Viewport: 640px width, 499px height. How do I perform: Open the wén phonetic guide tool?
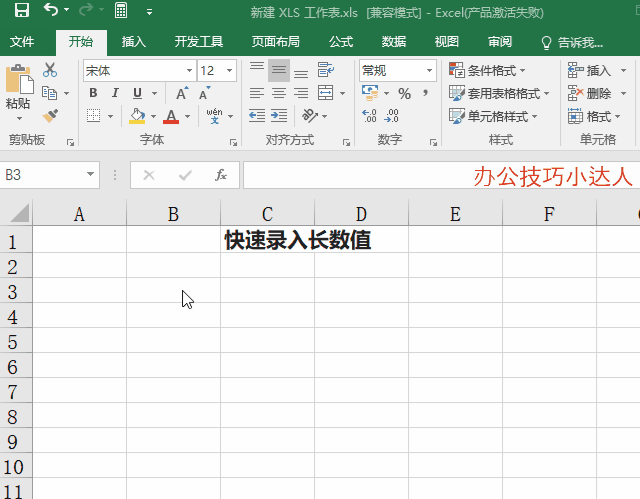(x=215, y=116)
